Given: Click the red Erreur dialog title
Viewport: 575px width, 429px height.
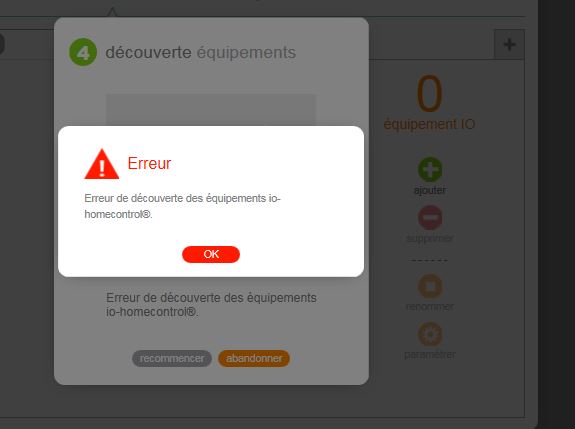Looking at the screenshot, I should click(149, 163).
